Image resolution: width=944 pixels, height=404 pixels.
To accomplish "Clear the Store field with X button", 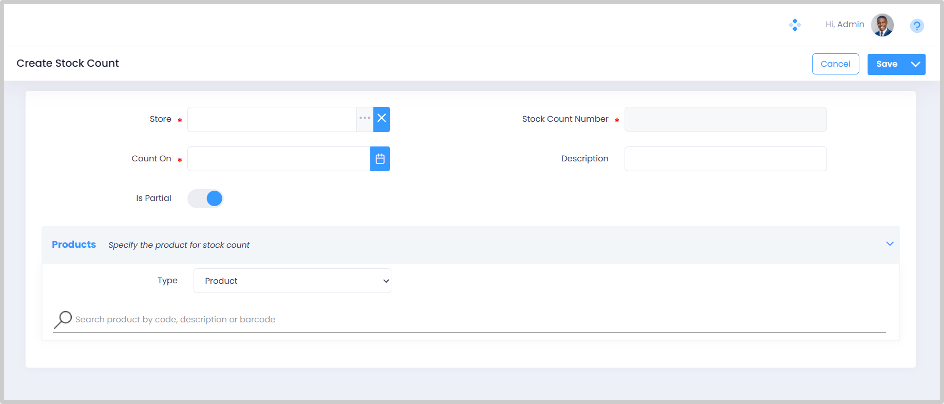I will pyautogui.click(x=381, y=119).
